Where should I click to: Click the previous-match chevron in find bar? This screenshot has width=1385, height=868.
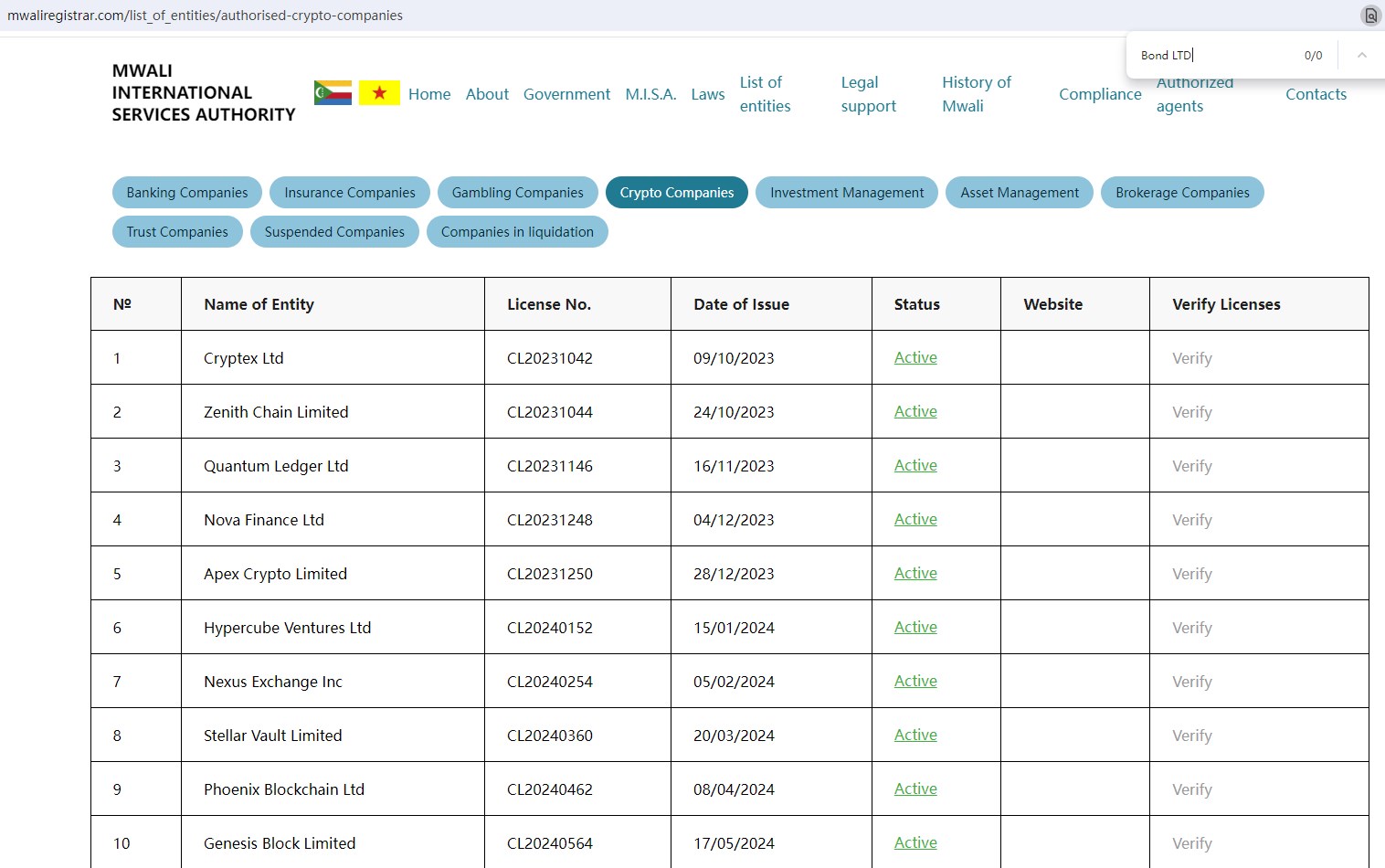pyautogui.click(x=1362, y=55)
